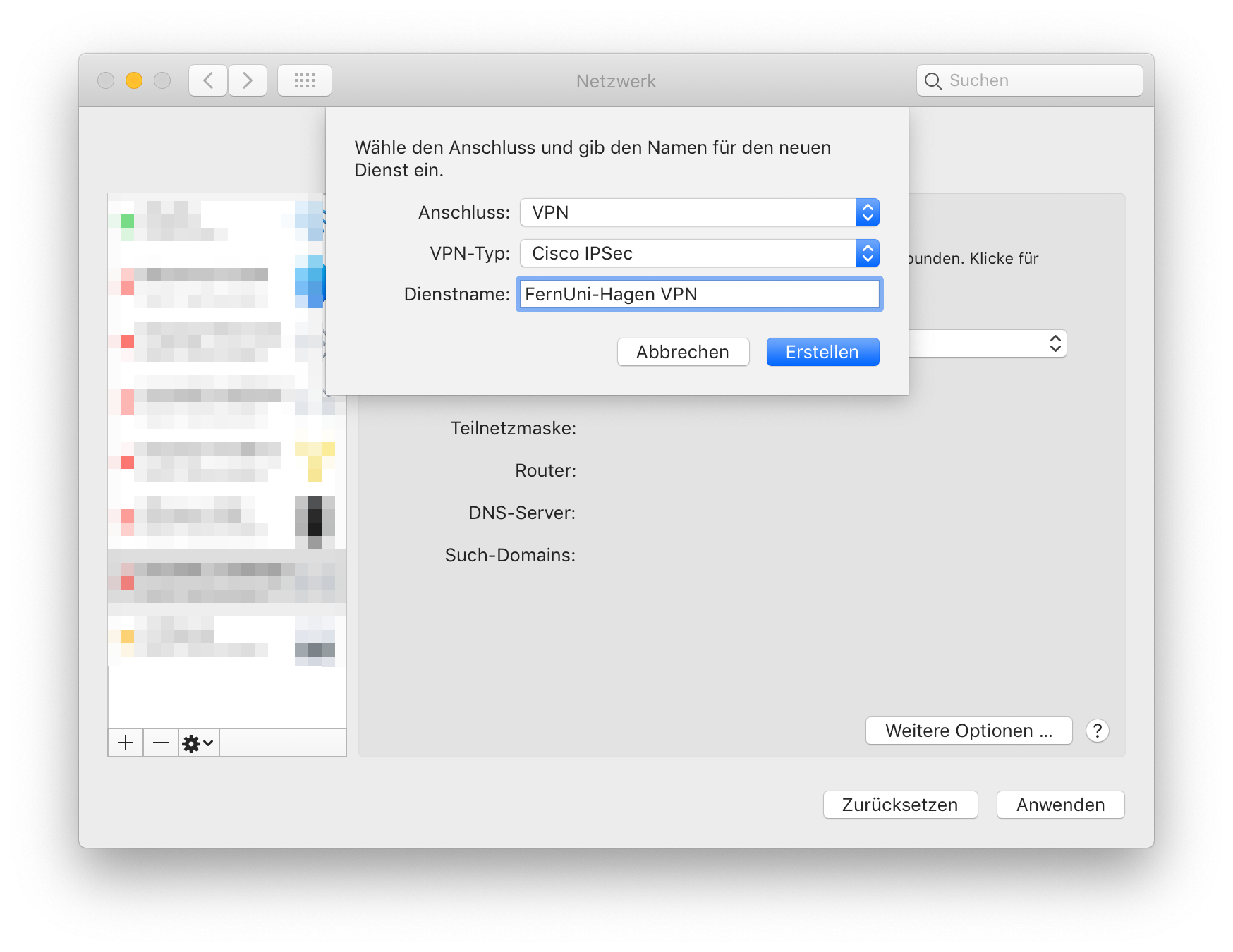This screenshot has width=1233, height=952.
Task: Select the highlighted service row in sidebar
Action: tap(227, 577)
